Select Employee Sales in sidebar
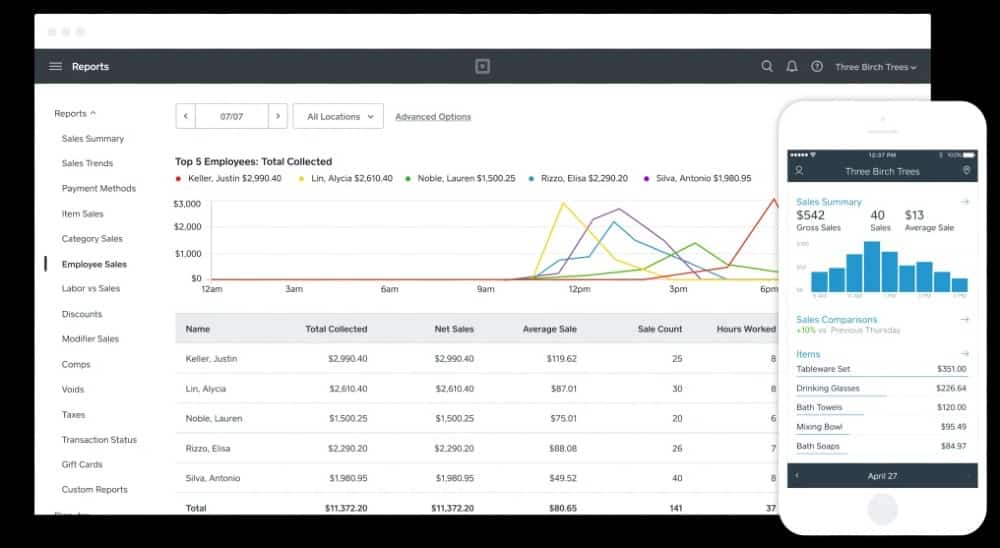The width and height of the screenshot is (1000, 548). (x=94, y=264)
